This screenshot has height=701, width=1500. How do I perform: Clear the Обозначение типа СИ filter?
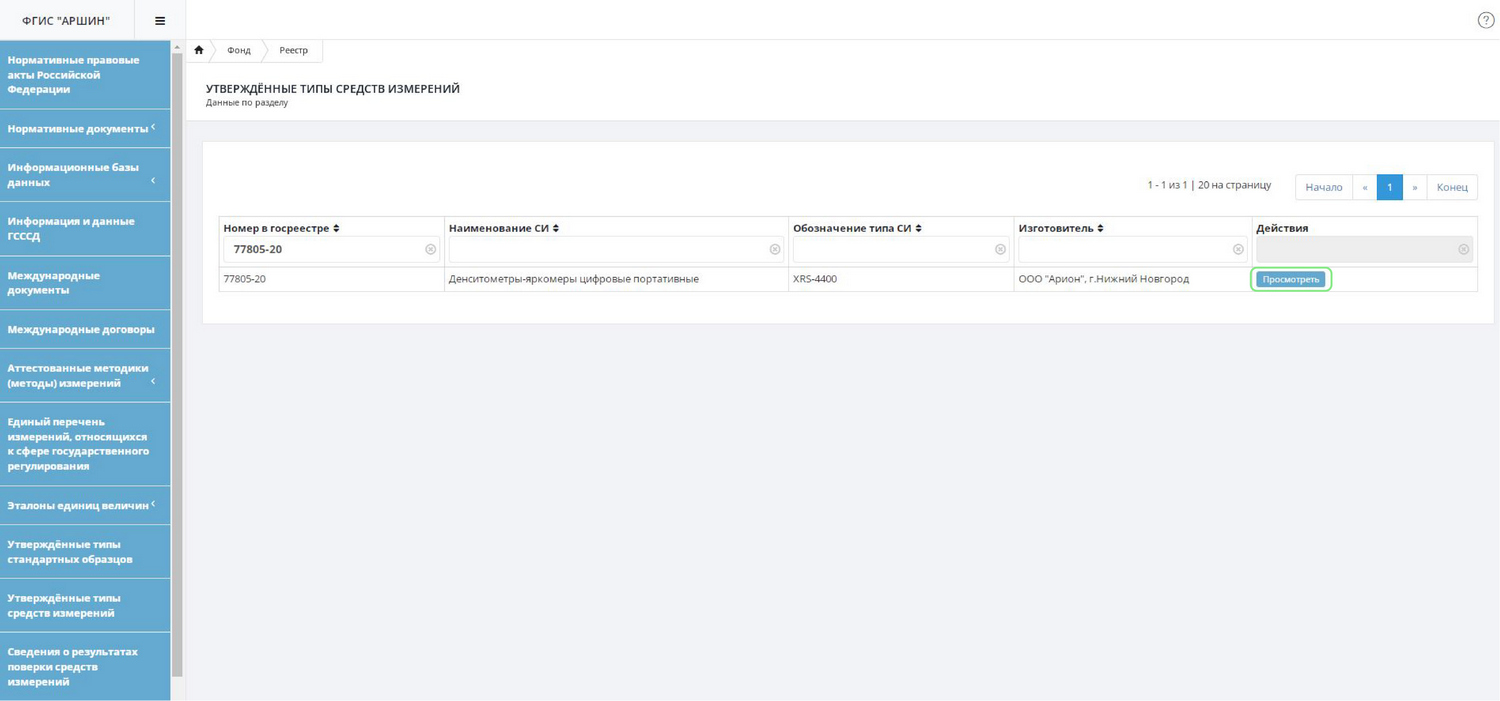1000,249
